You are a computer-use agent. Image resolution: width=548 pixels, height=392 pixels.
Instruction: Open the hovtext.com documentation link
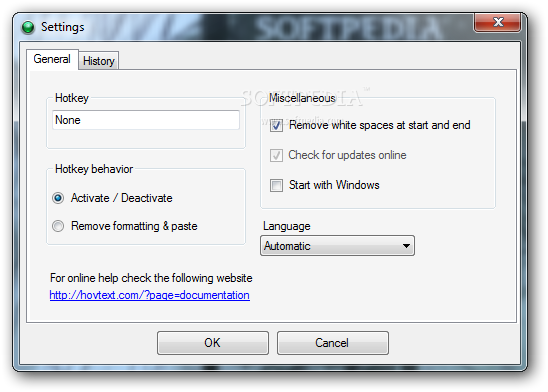pyautogui.click(x=149, y=295)
